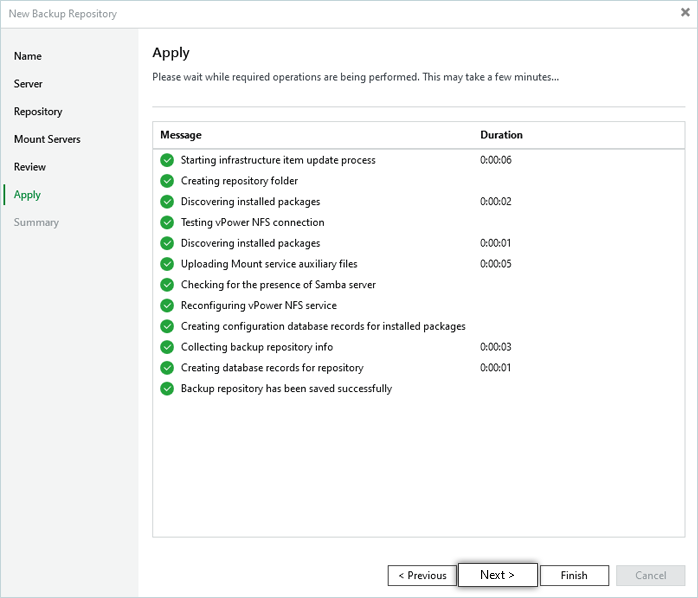The image size is (698, 598).
Task: Click check icon for Collecting backup repository info
Action: point(167,347)
